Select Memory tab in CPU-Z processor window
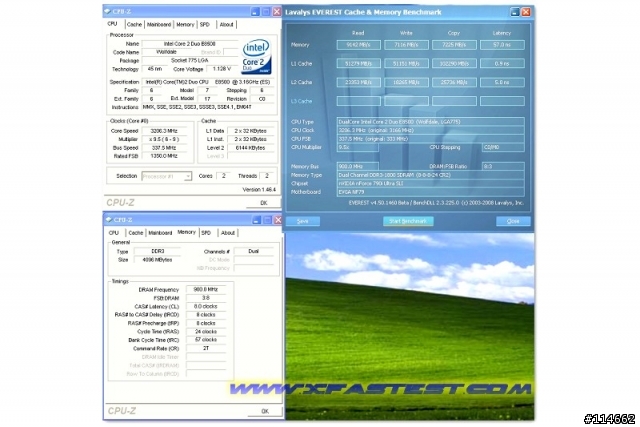640x427 pixels. (185, 24)
